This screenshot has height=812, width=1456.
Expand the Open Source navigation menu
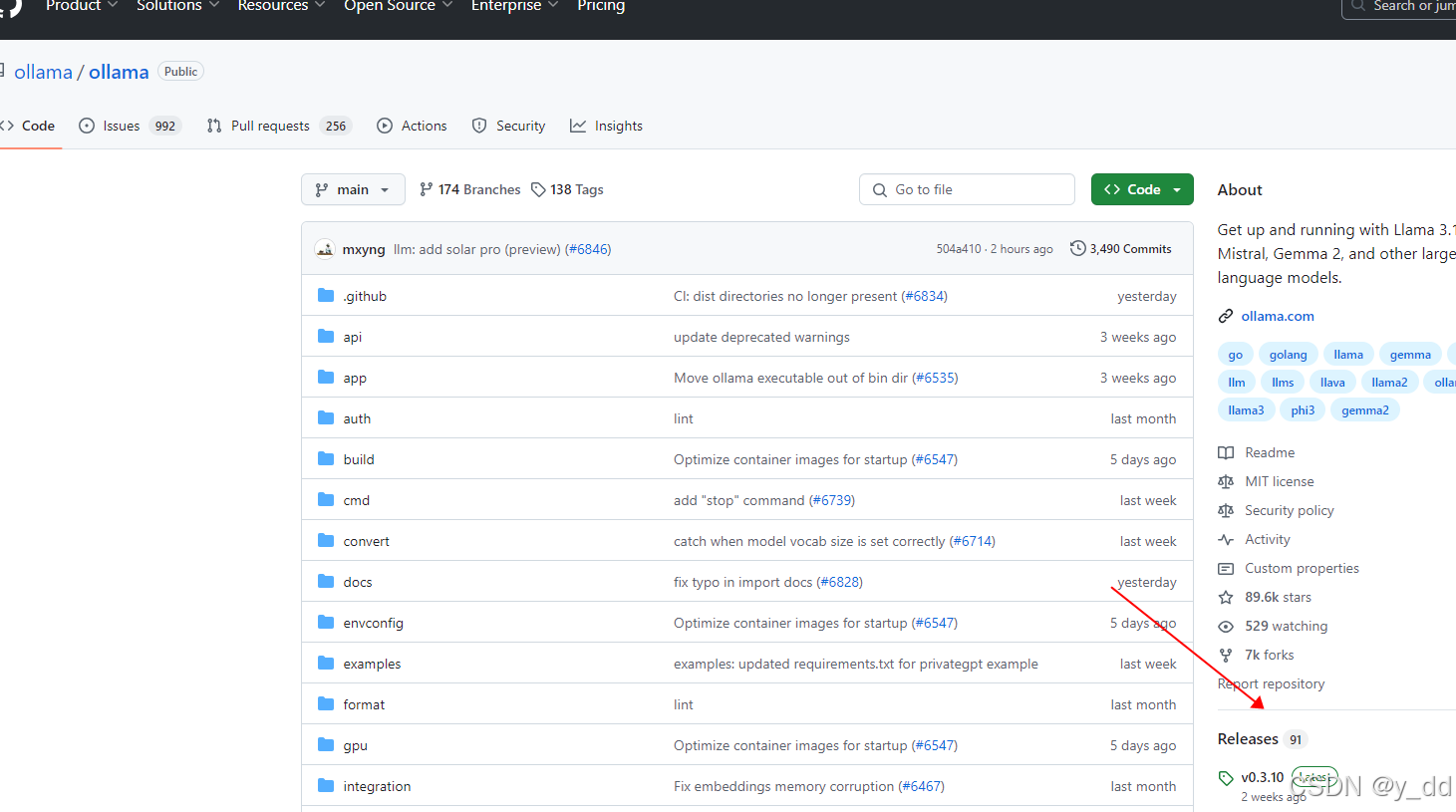[398, 6]
